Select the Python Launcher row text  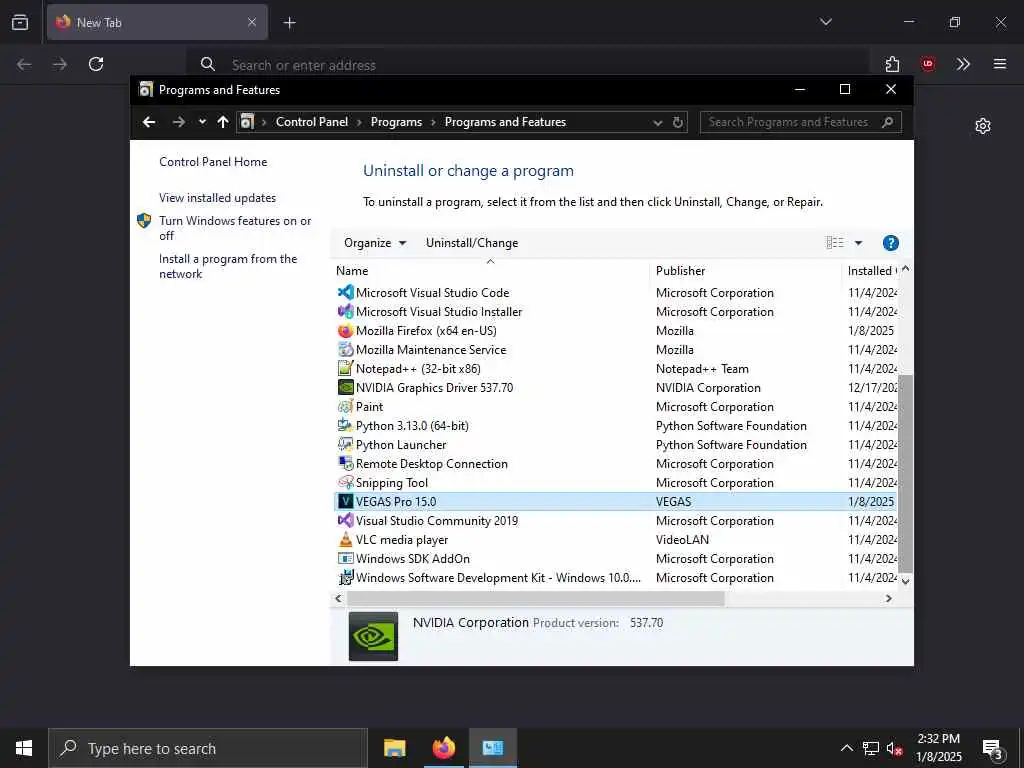coord(401,445)
